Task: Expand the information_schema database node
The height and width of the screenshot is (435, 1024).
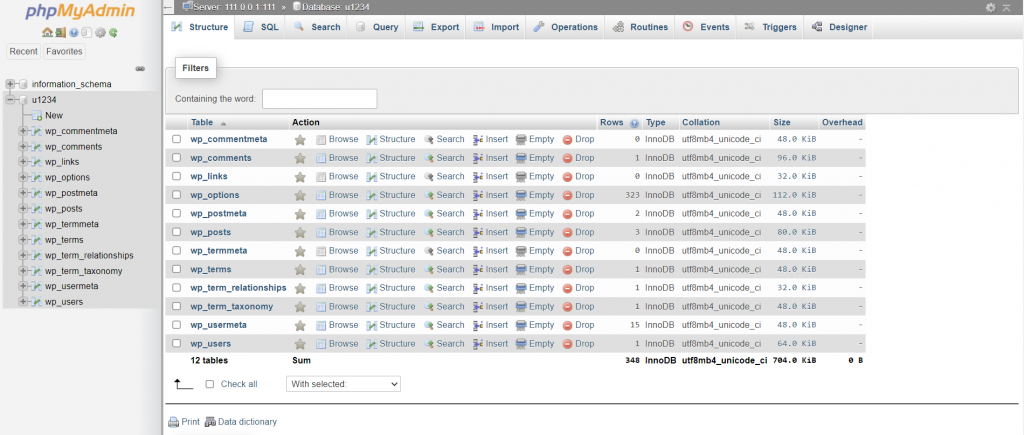Action: pos(10,84)
